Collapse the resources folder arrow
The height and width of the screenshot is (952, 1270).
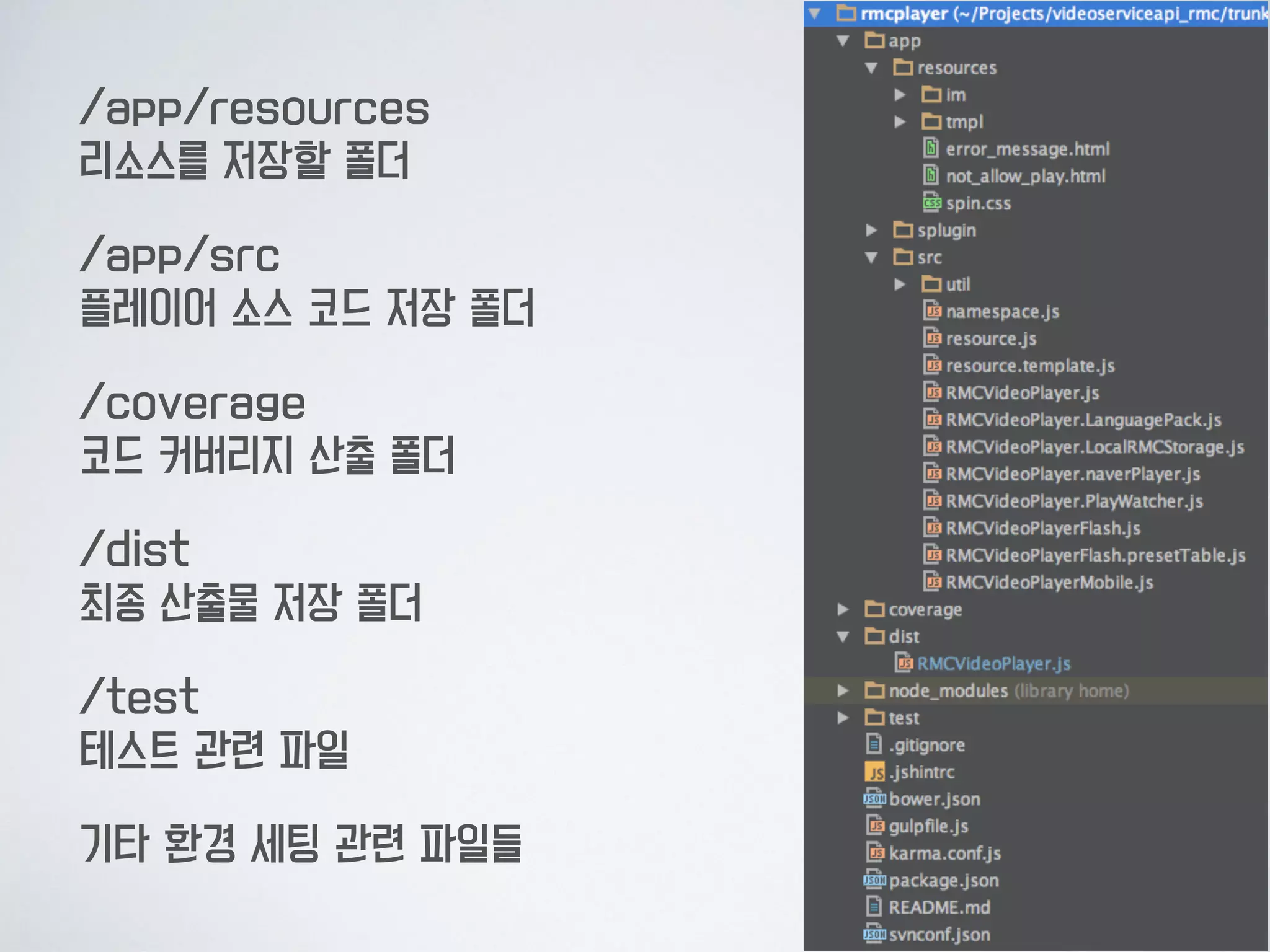(x=871, y=68)
